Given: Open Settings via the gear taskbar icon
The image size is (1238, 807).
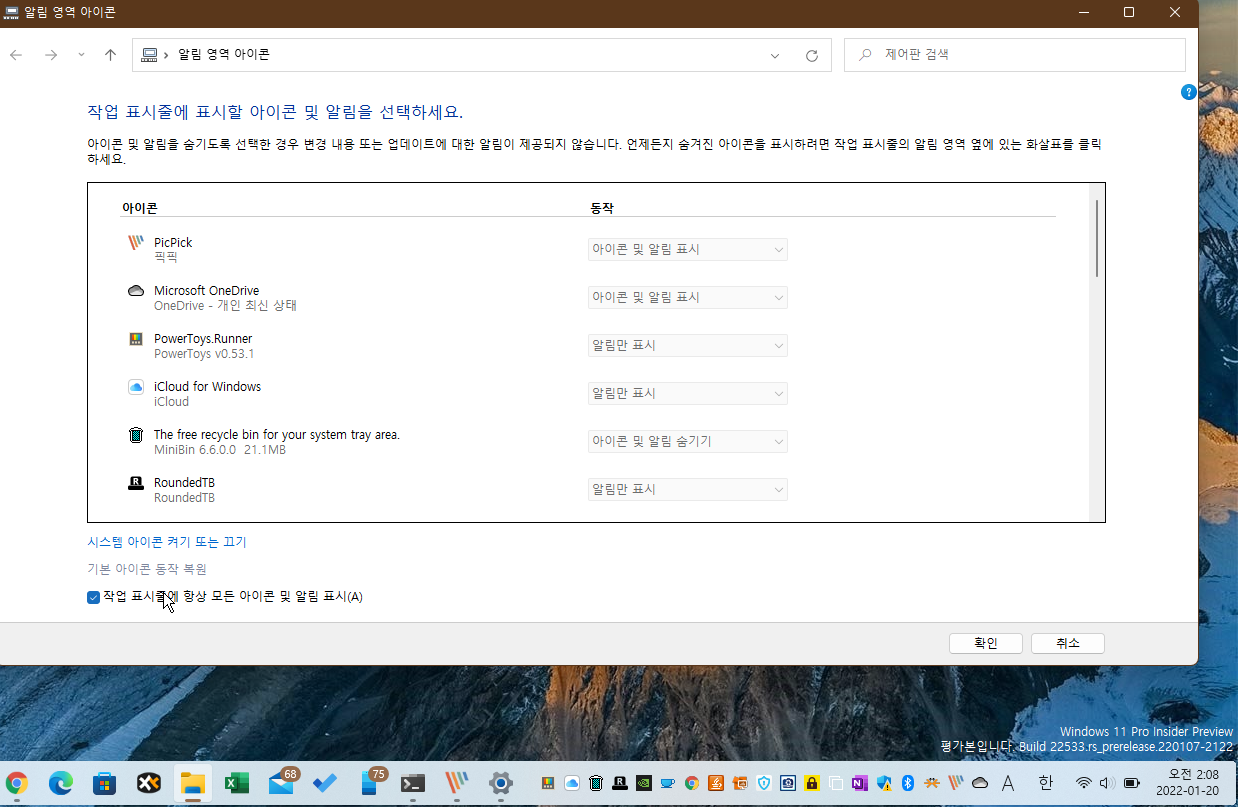Looking at the screenshot, I should 500,784.
